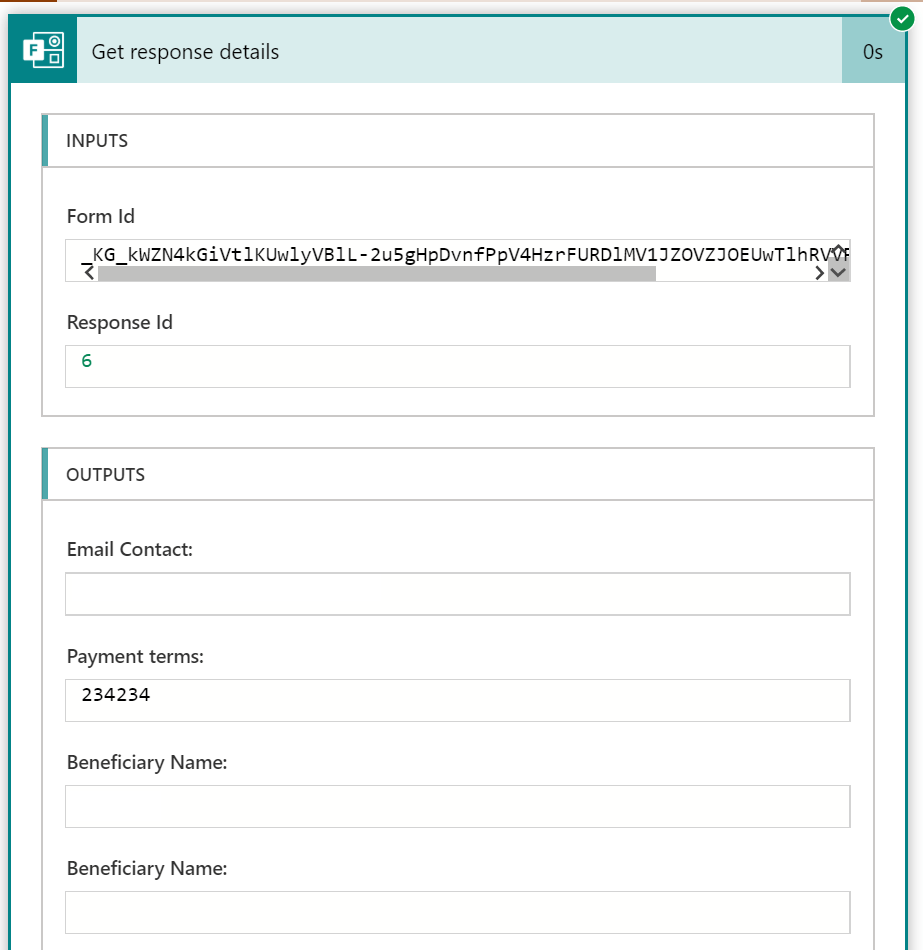Viewport: 923px width, 950px height.
Task: Click the second Beneficiary Name output field
Action: (458, 912)
